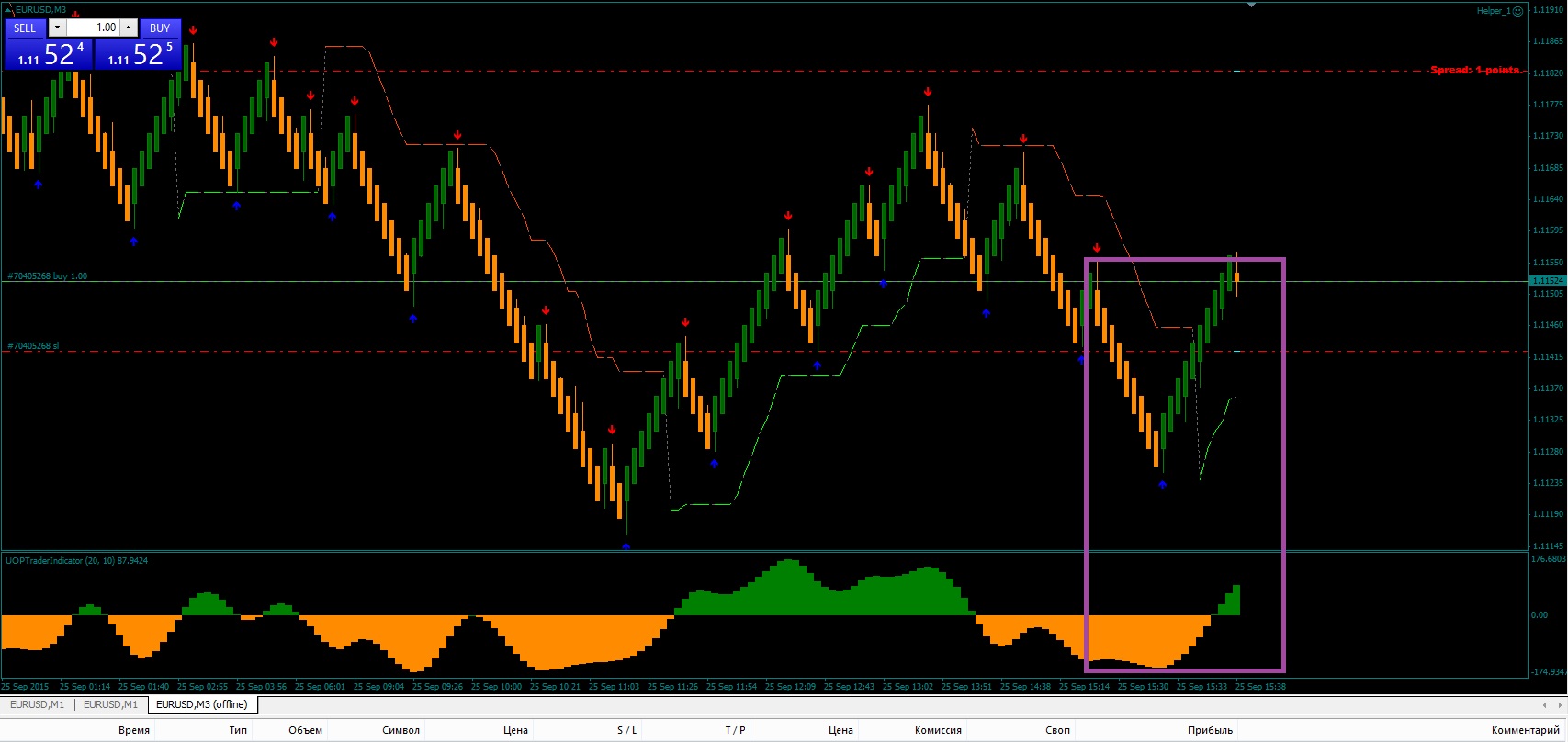The width and height of the screenshot is (1568, 742).
Task: Click the BUY button in one-click panel
Action: coord(160,28)
